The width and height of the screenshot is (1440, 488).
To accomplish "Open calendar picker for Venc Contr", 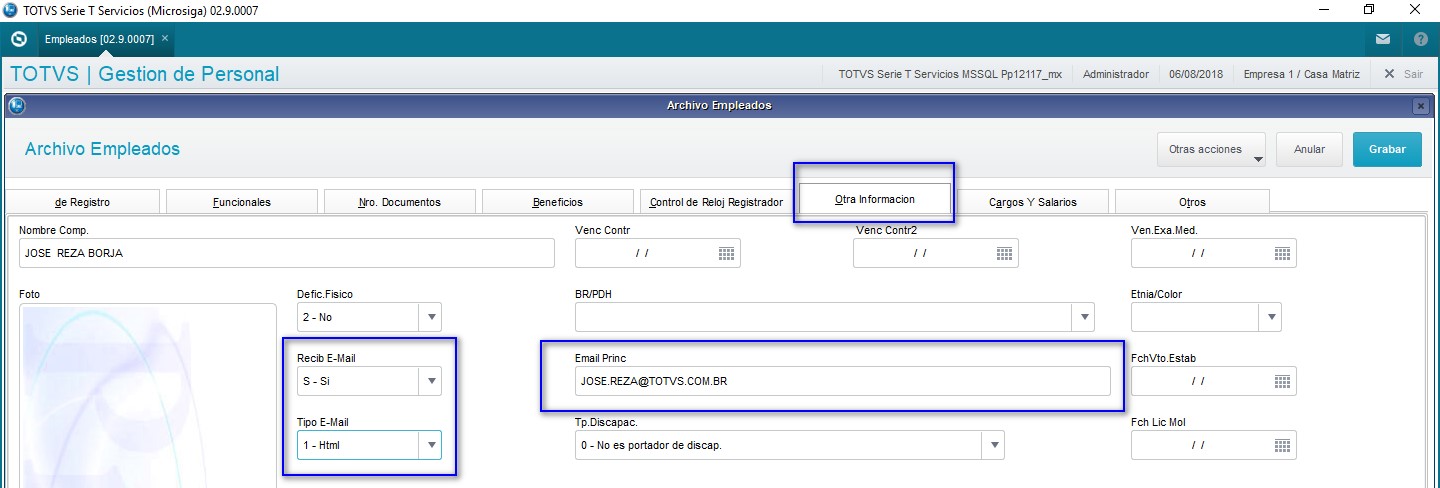I will tap(727, 253).
